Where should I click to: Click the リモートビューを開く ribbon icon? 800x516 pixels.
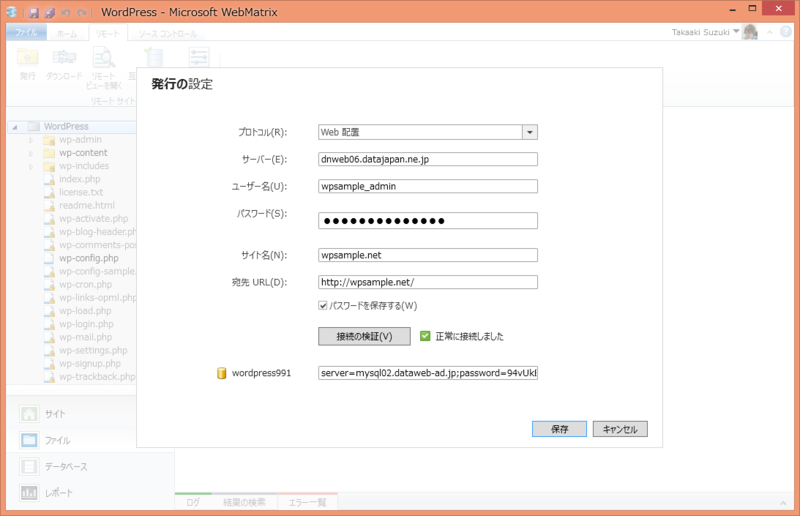(x=104, y=57)
